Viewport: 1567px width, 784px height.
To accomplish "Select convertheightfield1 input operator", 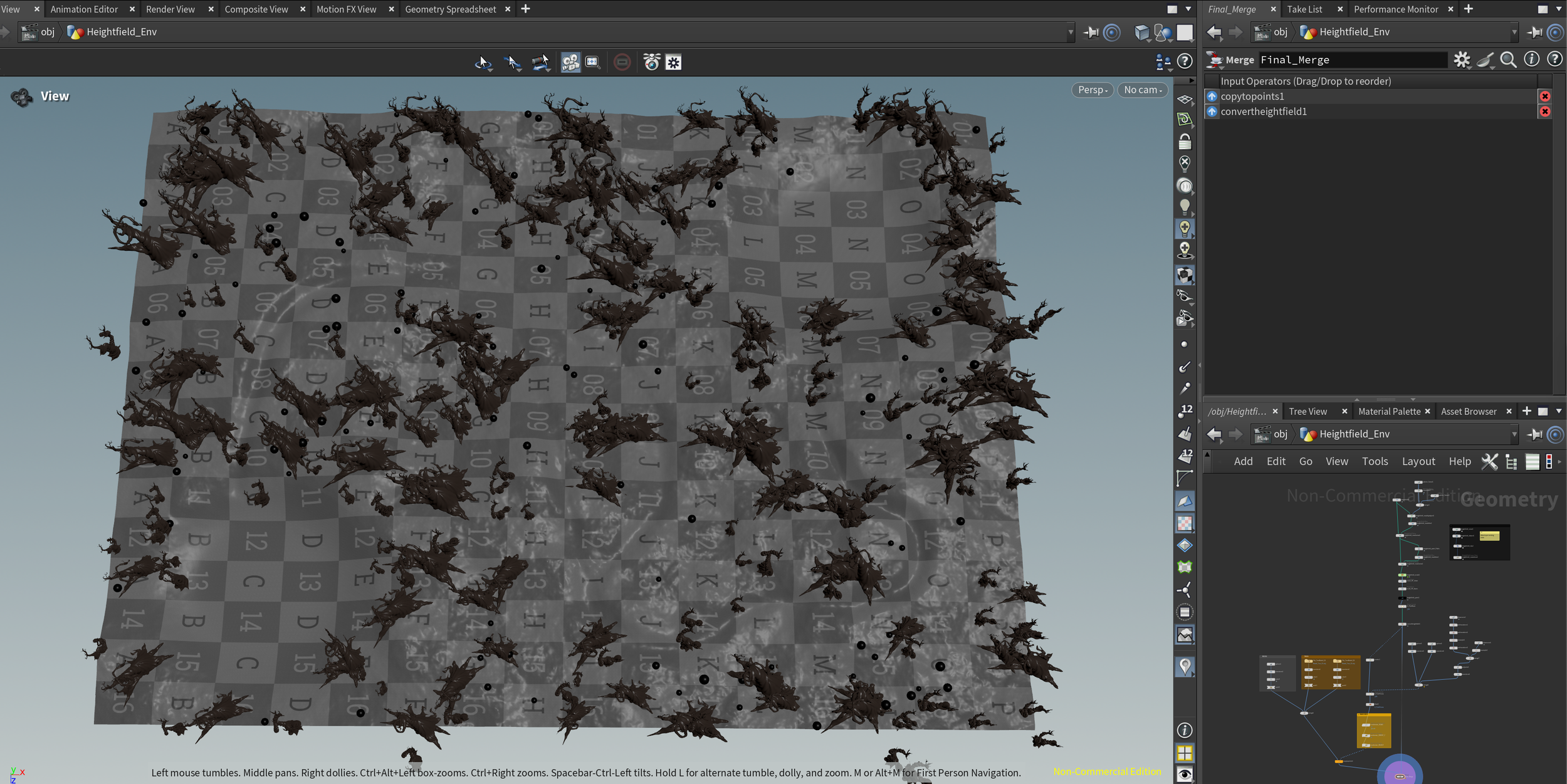I will (1263, 112).
